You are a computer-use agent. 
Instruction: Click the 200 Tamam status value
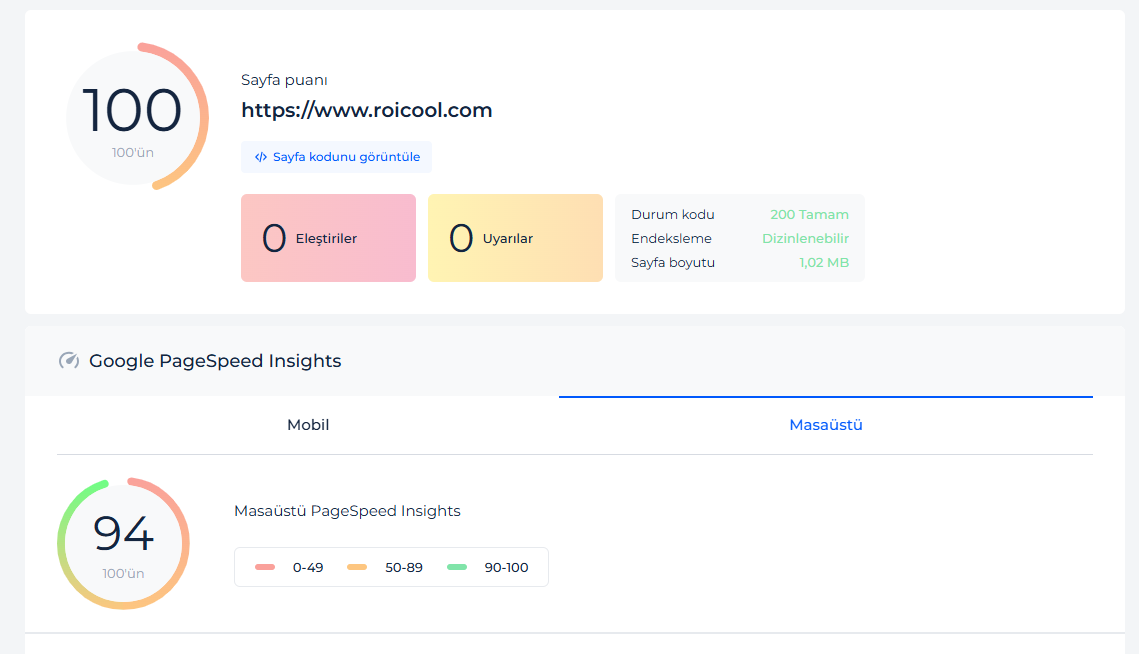tap(809, 214)
